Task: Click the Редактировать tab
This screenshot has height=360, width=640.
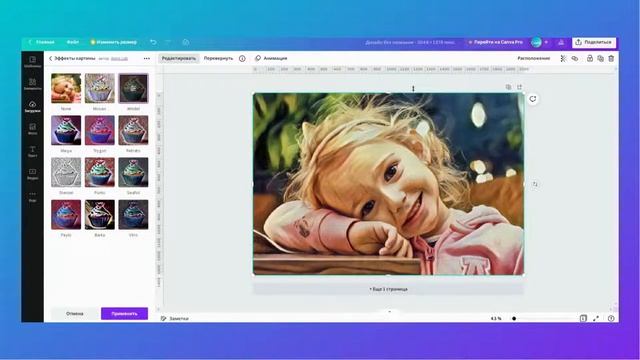Action: point(179,58)
